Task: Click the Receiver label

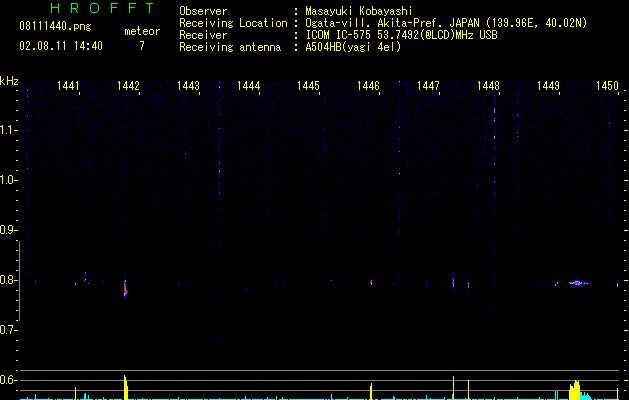Action: coord(203,35)
